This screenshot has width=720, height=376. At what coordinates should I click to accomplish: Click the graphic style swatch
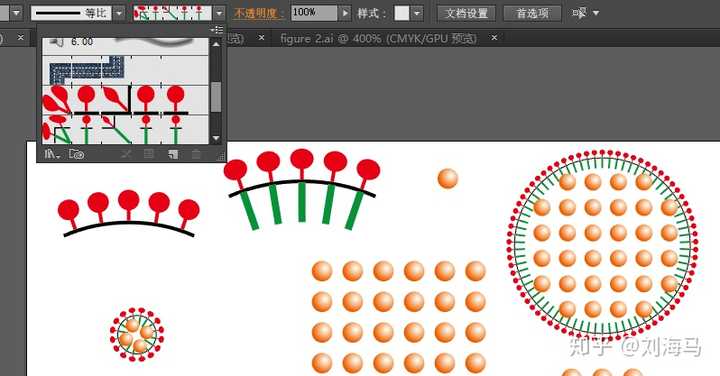pyautogui.click(x=402, y=13)
